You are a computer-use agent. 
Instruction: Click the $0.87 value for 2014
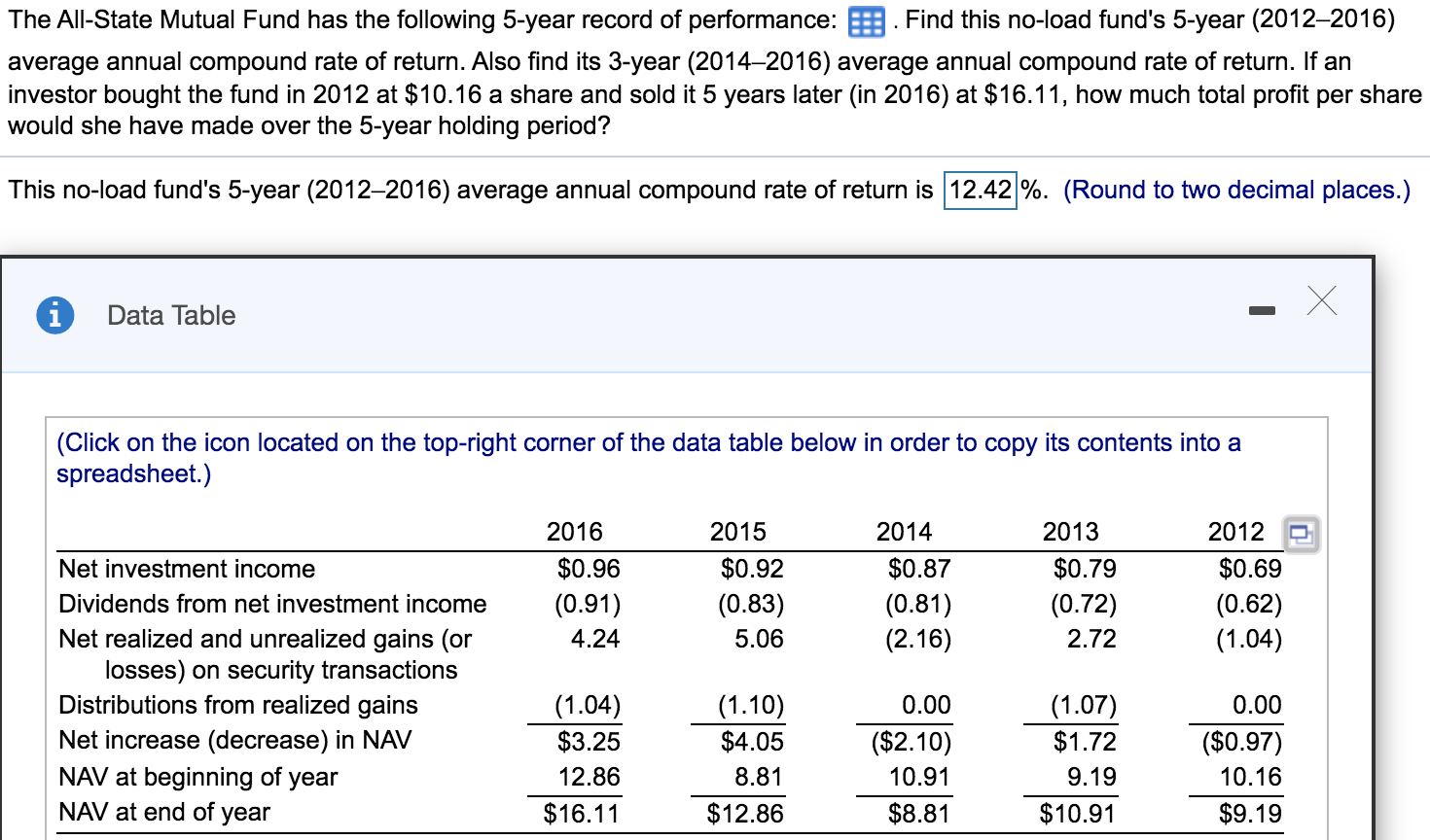(x=919, y=569)
